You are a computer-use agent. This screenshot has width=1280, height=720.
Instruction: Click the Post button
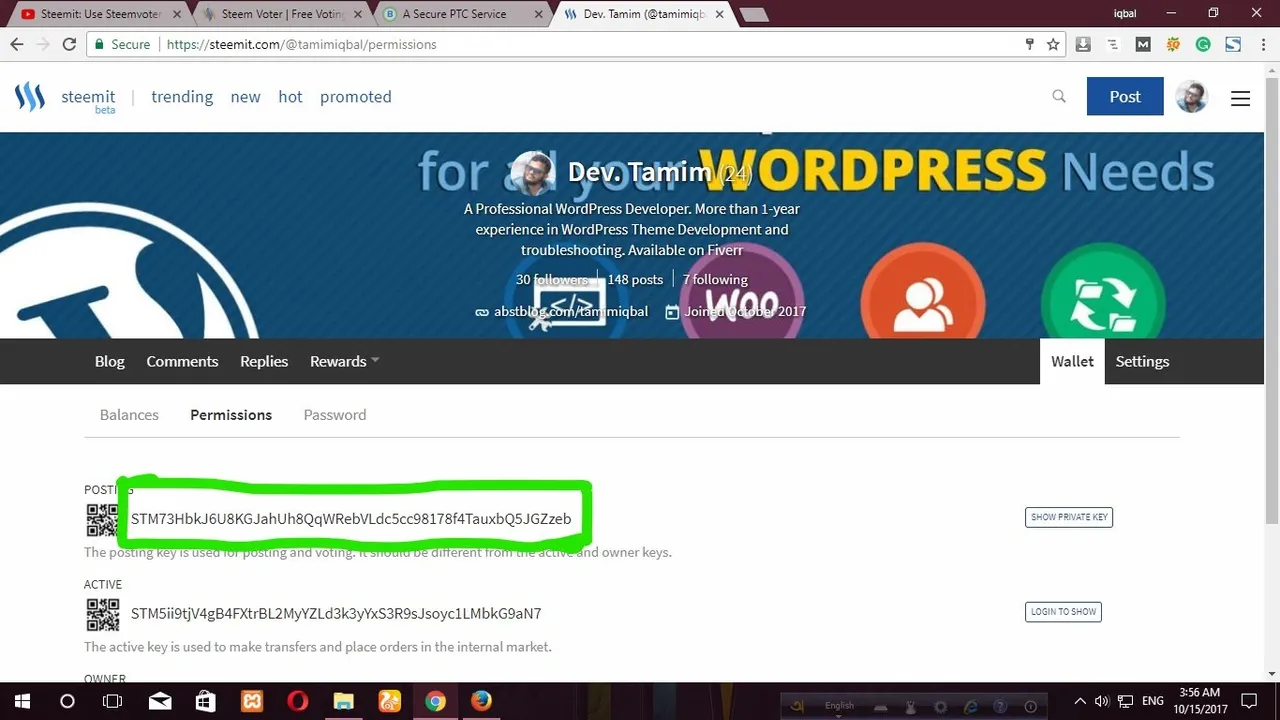click(1125, 96)
